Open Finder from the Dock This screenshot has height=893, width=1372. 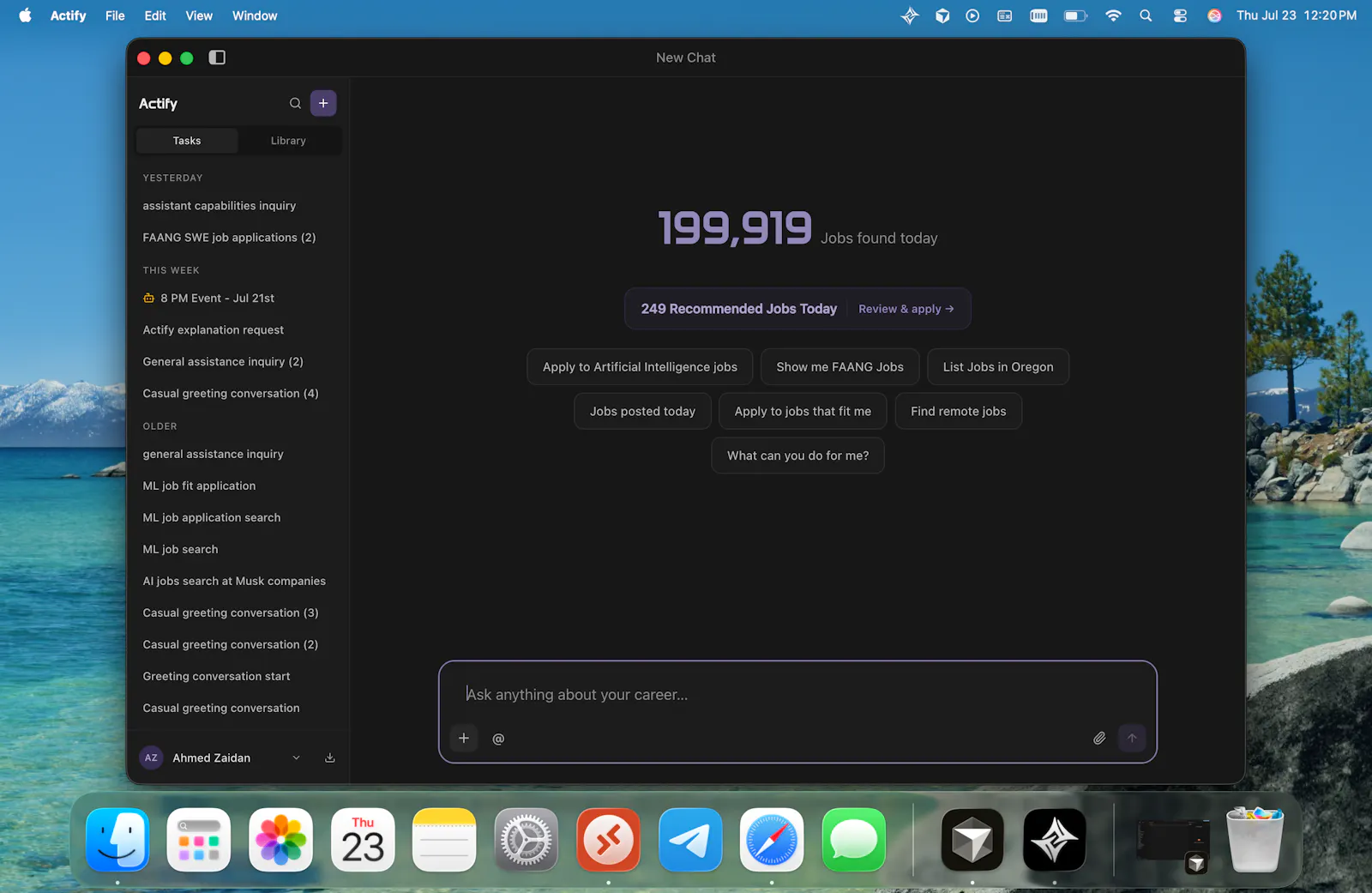[117, 840]
